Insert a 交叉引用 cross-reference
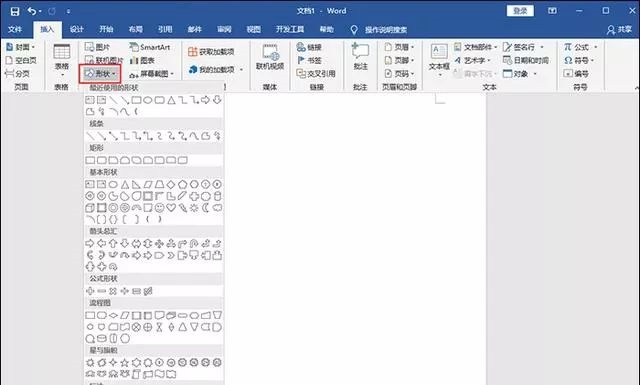The image size is (640, 385). coord(316,74)
